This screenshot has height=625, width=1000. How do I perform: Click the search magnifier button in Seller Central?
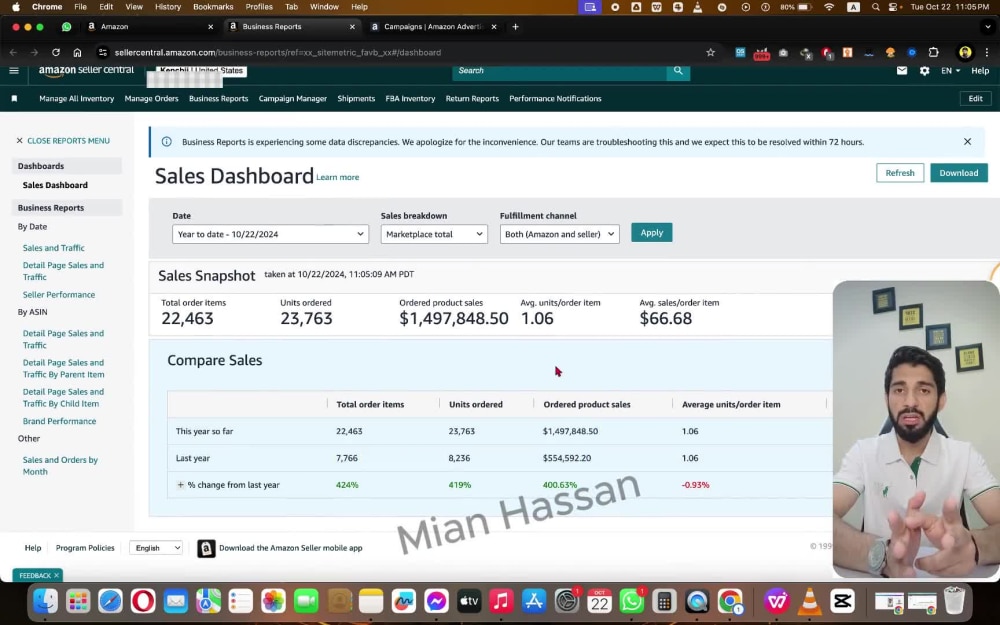[x=678, y=71]
